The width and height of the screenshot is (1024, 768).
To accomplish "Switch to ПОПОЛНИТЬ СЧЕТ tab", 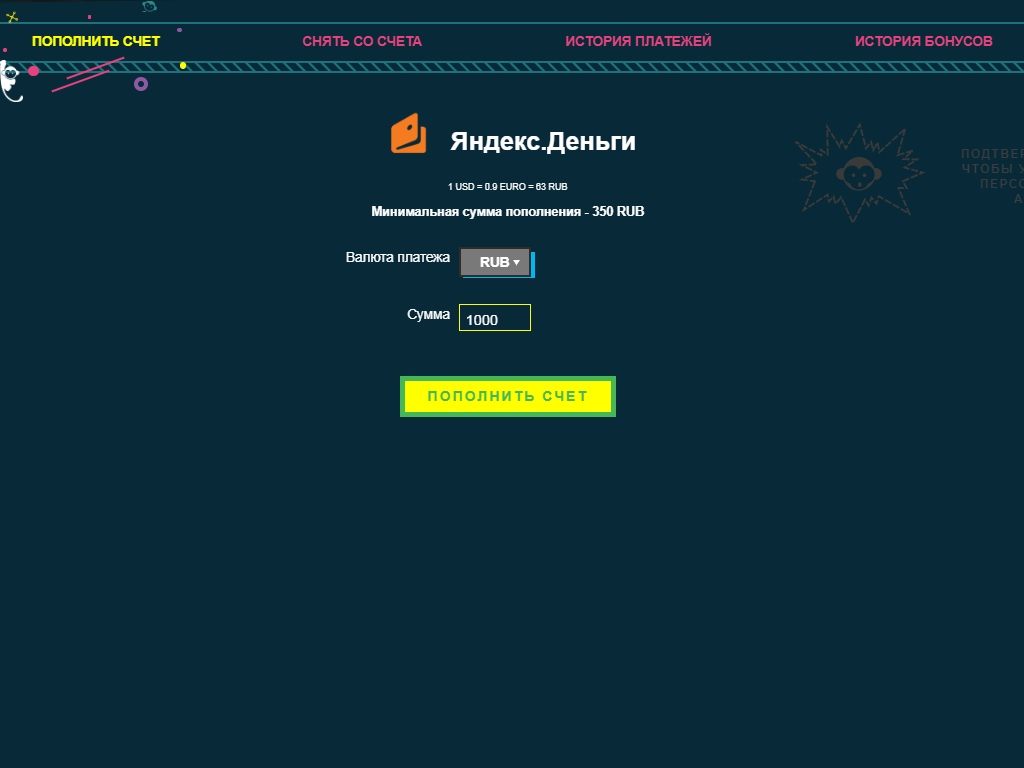I will (96, 41).
